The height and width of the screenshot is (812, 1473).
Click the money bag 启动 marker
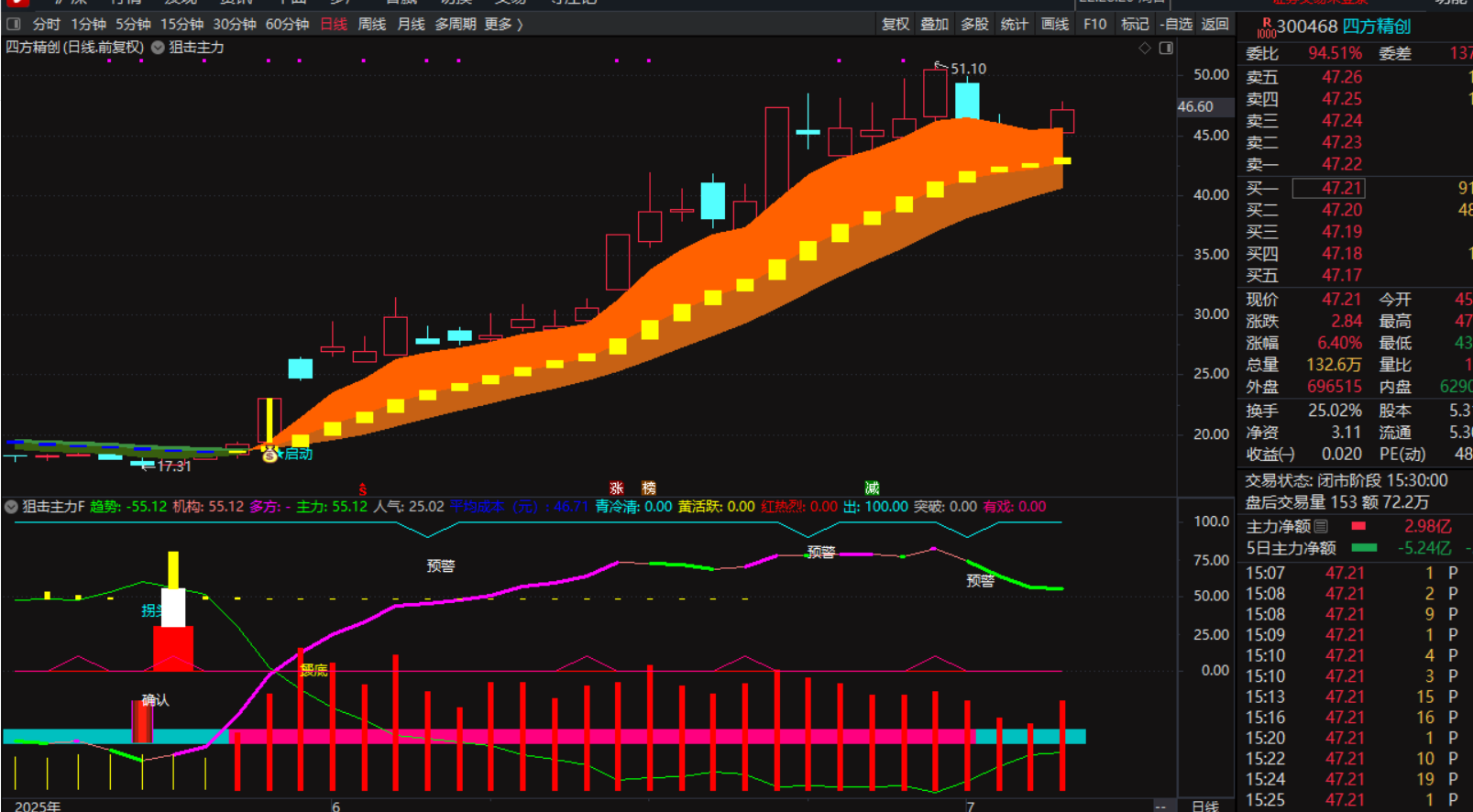pos(269,455)
